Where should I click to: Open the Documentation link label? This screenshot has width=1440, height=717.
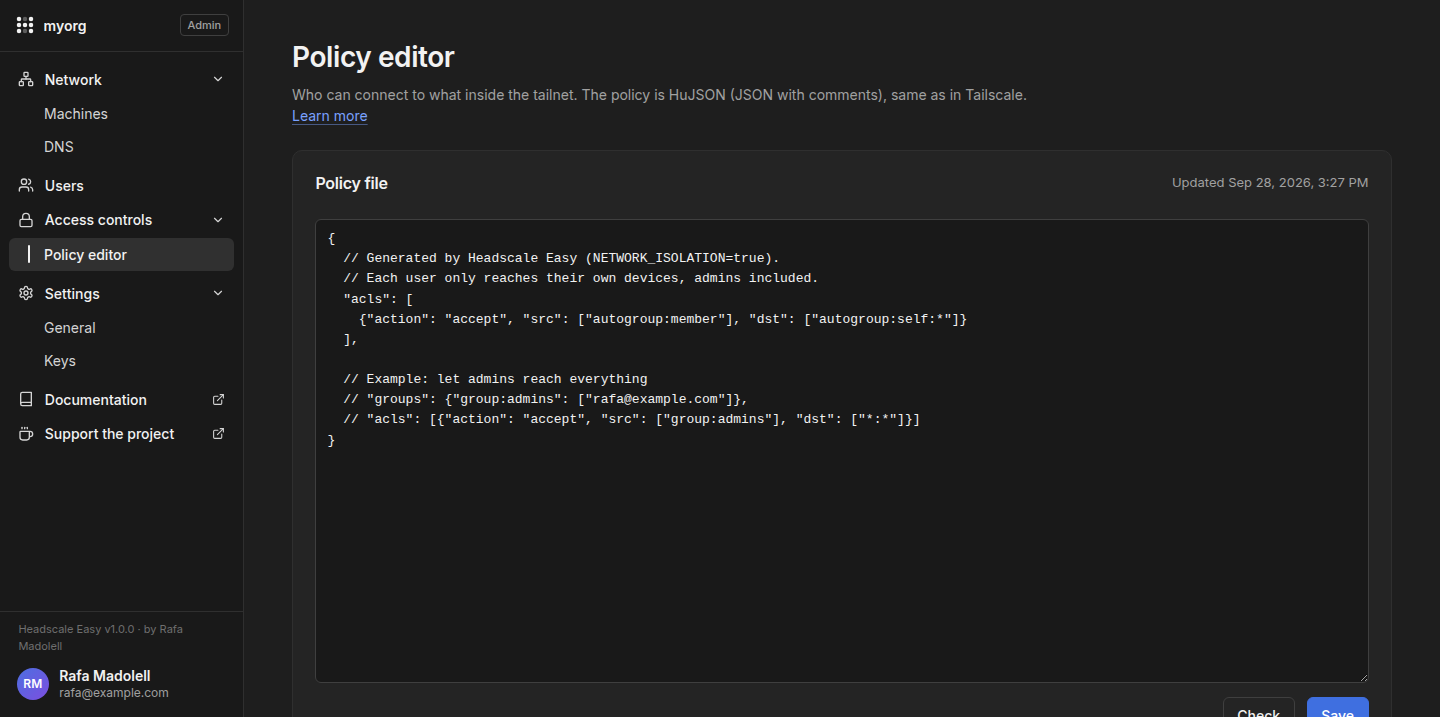tap(96, 400)
